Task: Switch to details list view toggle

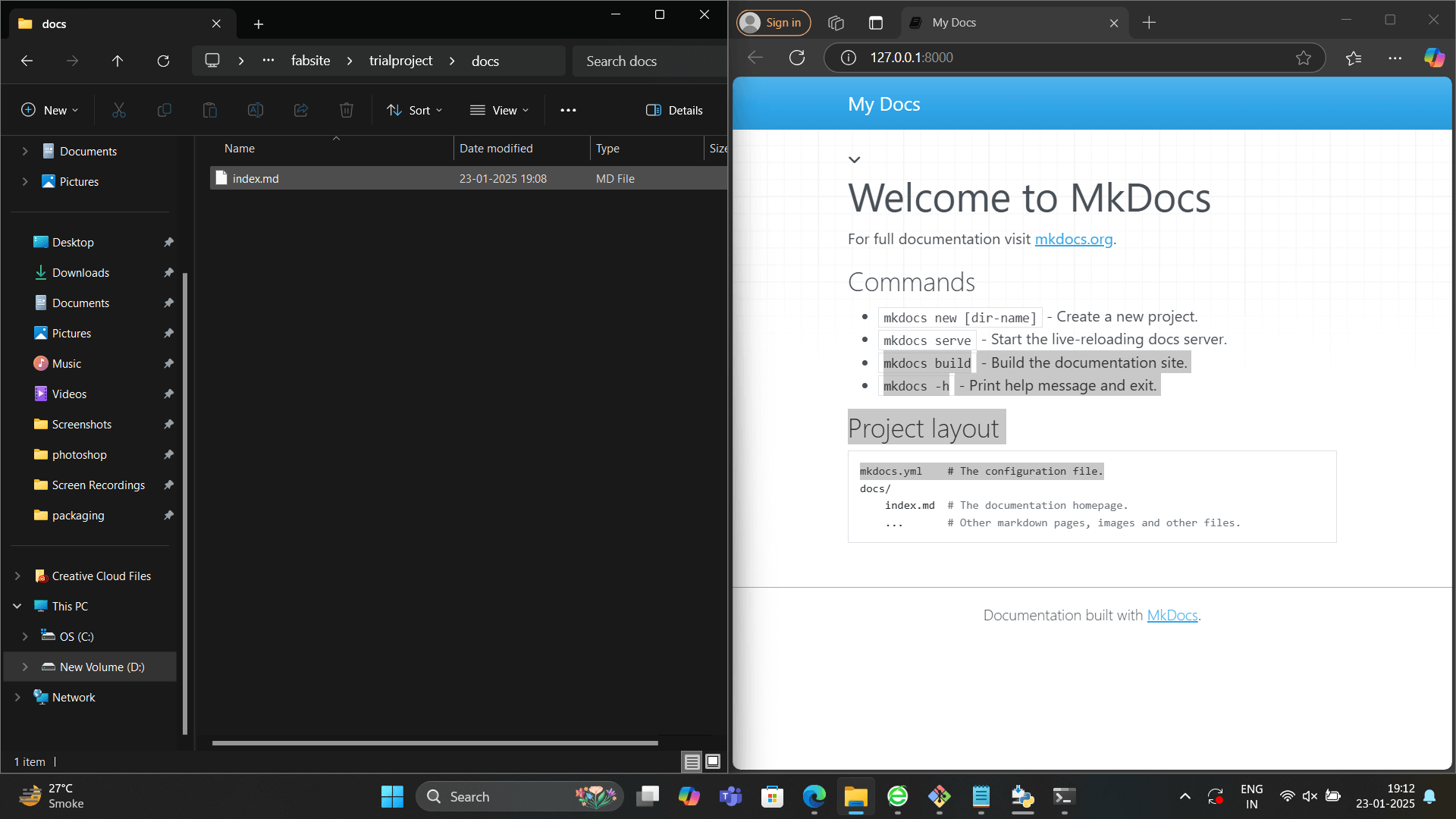Action: 692,761
